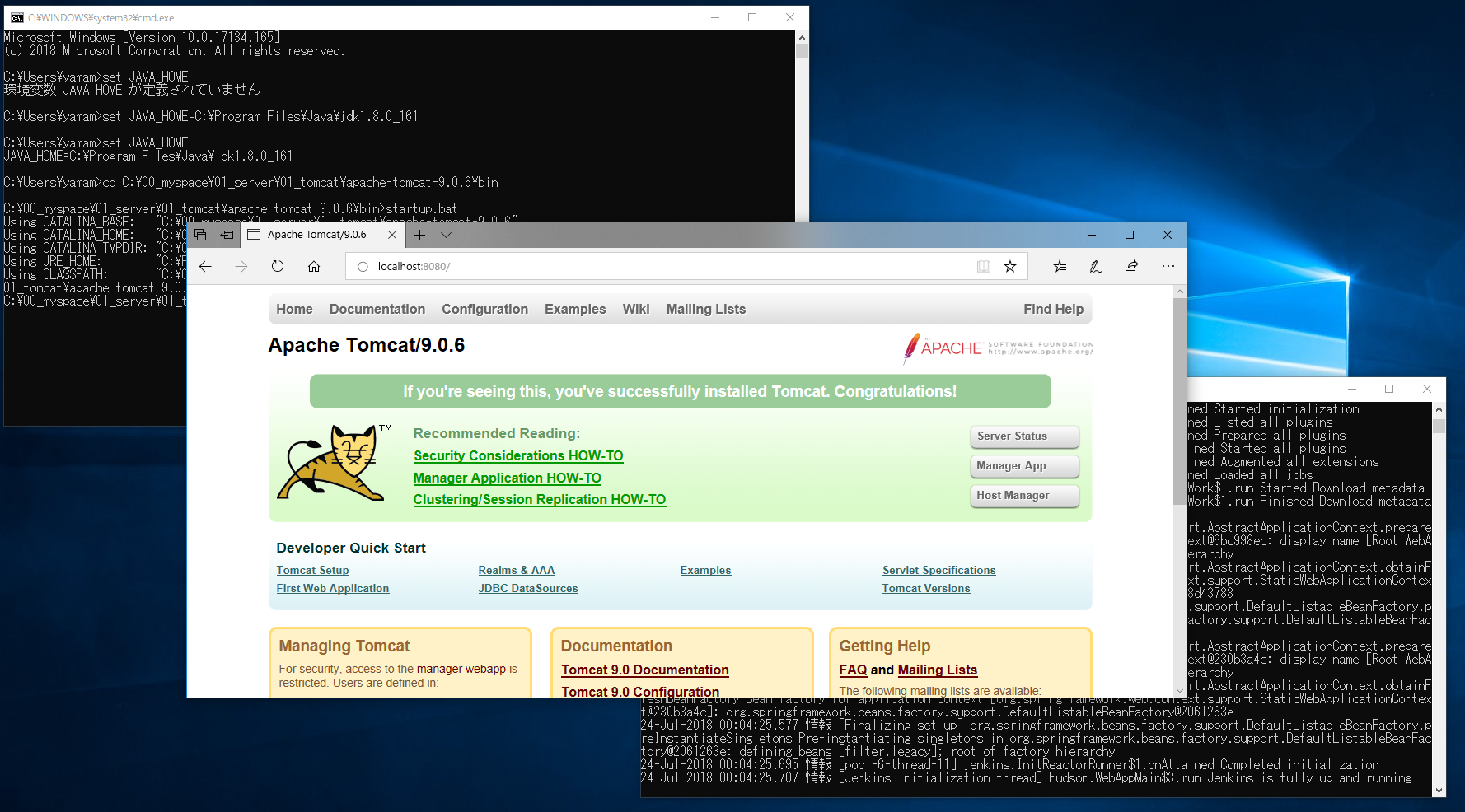Click scroll up arrow of browser page

[1180, 292]
